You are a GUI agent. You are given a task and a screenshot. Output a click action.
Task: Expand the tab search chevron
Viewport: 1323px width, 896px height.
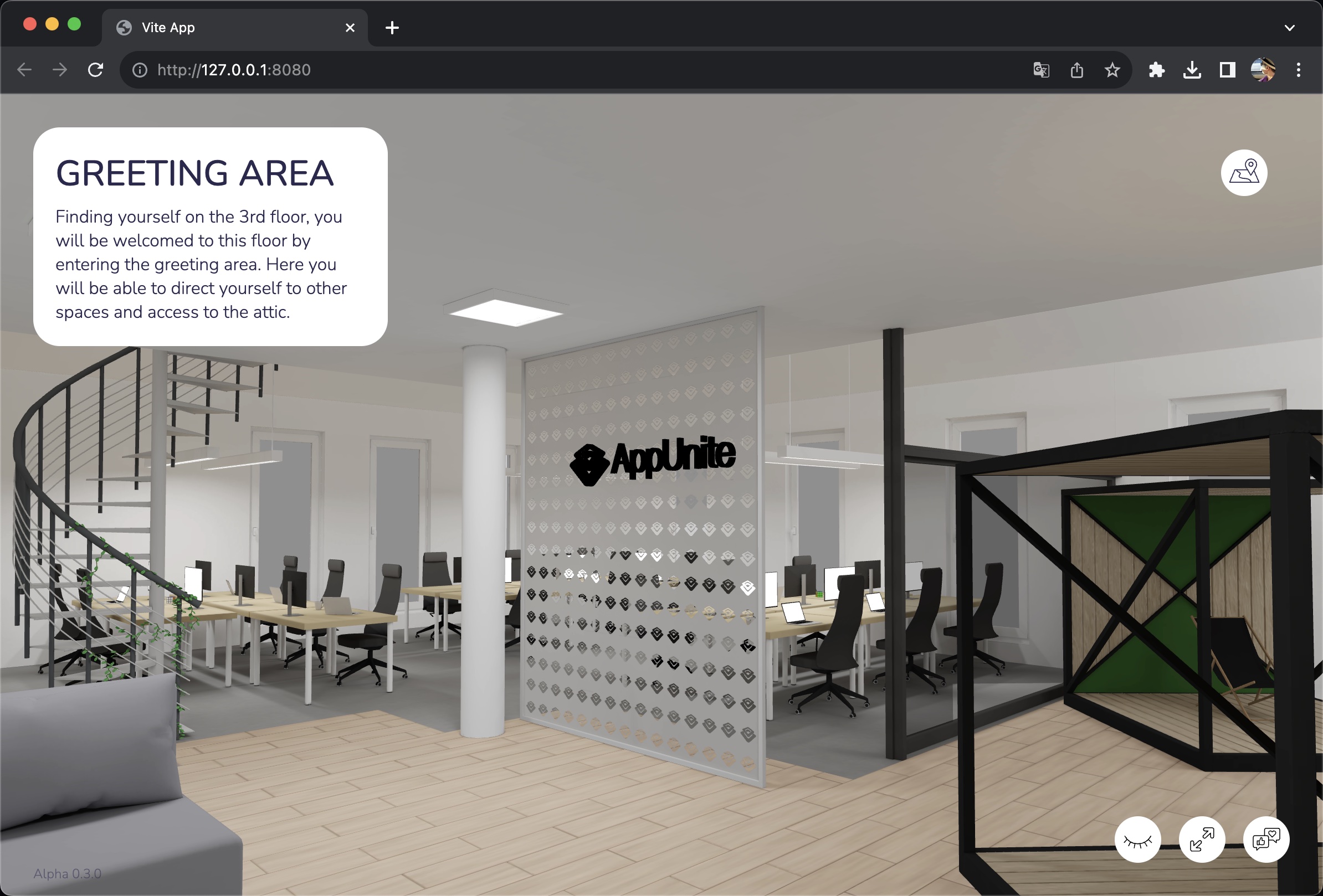coord(1289,27)
